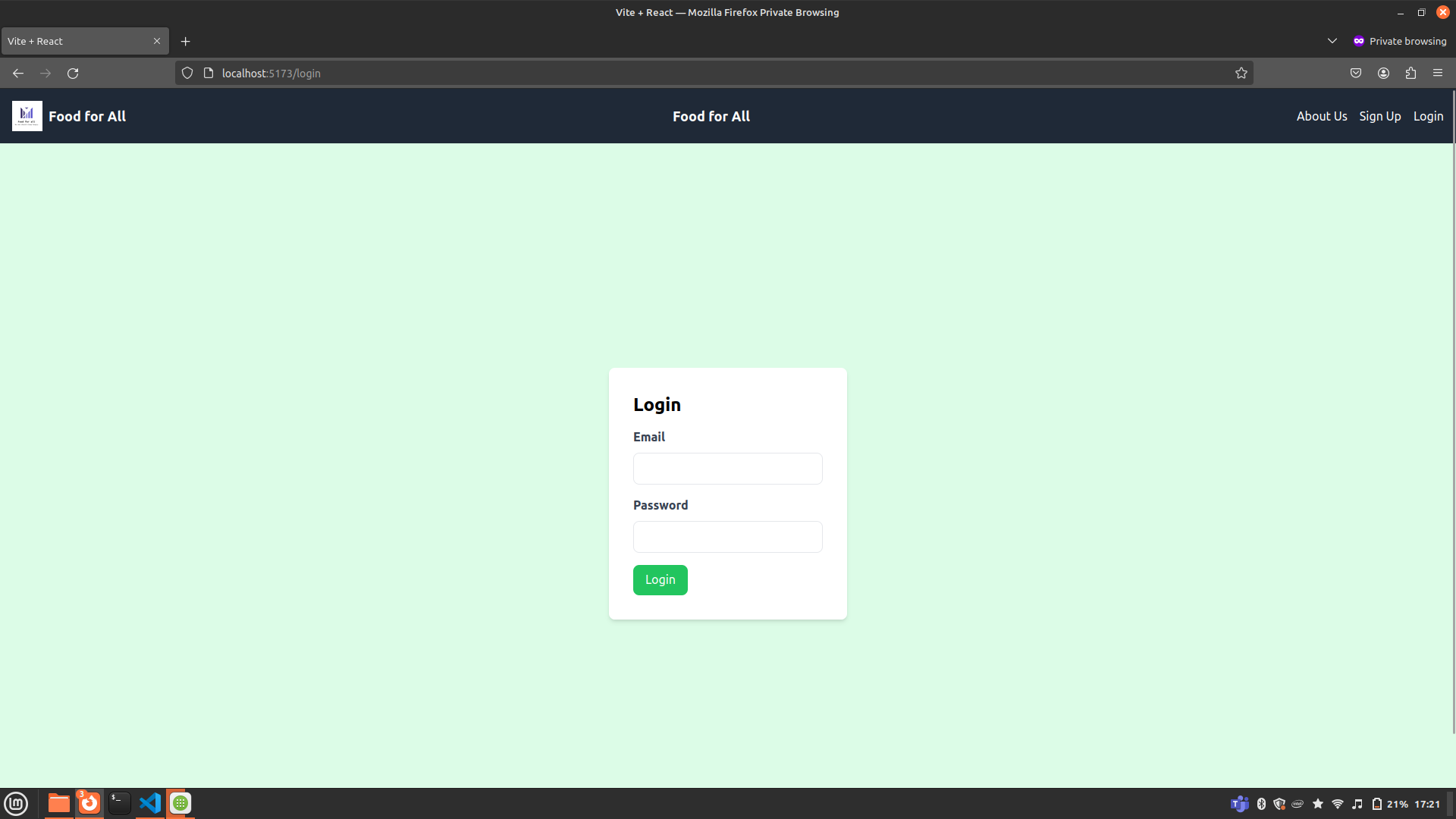The image size is (1456, 819).
Task: Click the Save to Pocket icon
Action: point(1356,74)
